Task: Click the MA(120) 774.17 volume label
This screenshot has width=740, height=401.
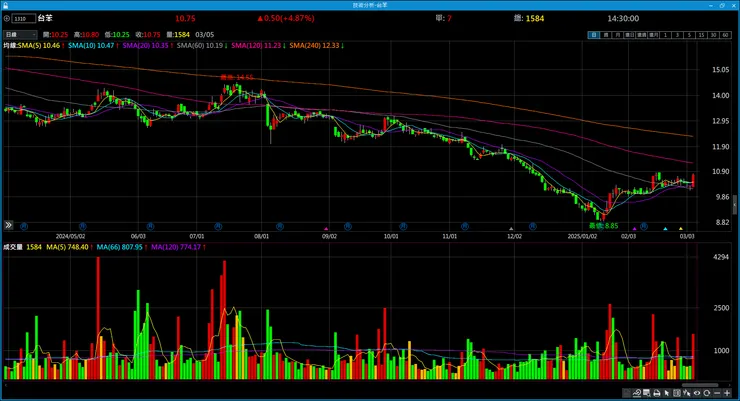Action: click(176, 247)
